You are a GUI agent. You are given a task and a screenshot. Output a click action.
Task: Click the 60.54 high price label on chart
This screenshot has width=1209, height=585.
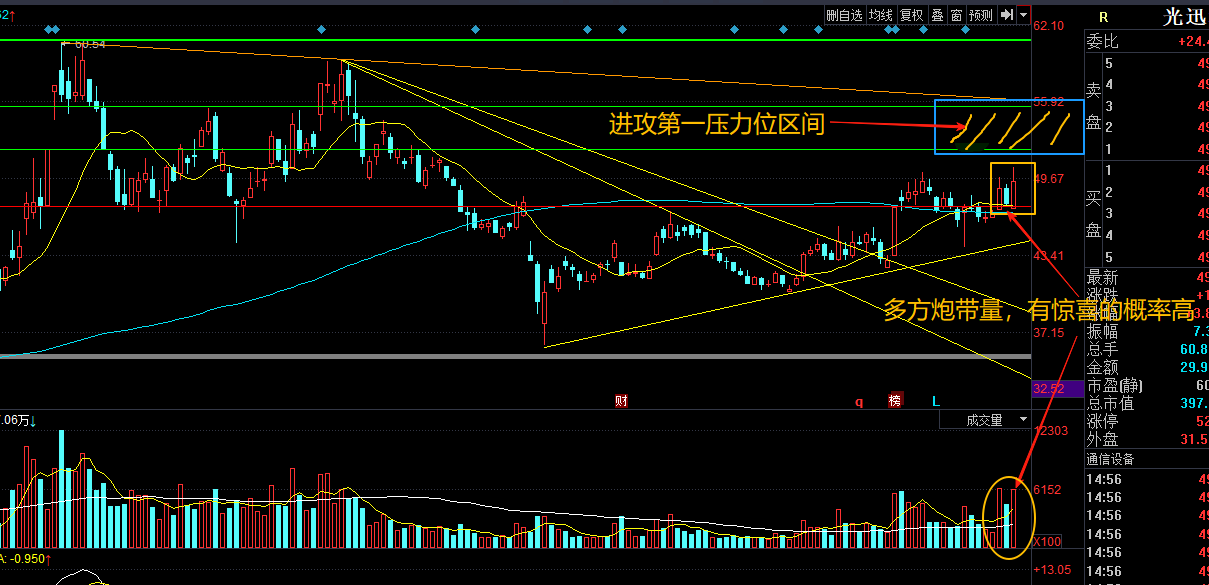[x=89, y=44]
